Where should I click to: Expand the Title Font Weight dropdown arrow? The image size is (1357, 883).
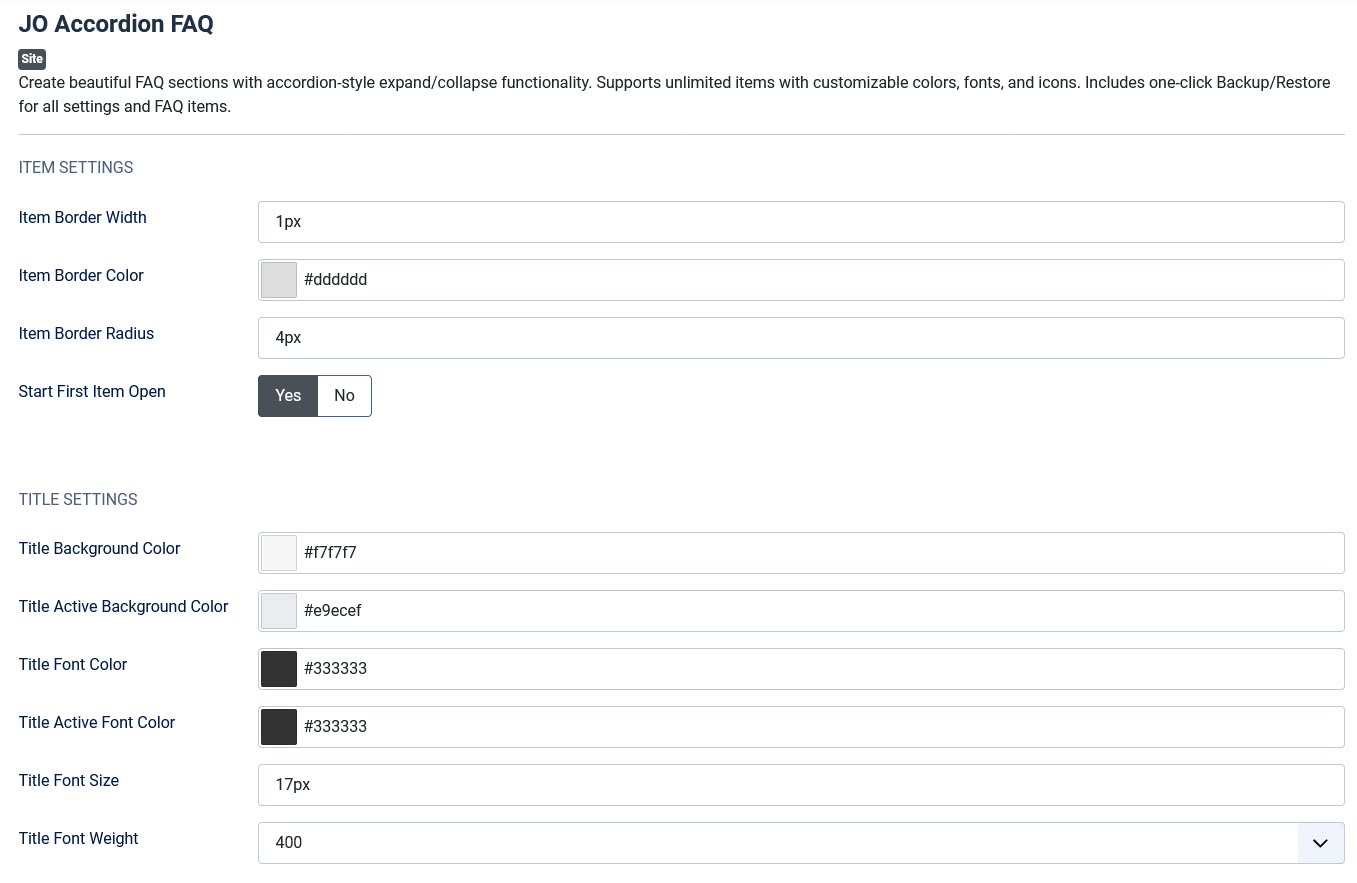click(1320, 843)
